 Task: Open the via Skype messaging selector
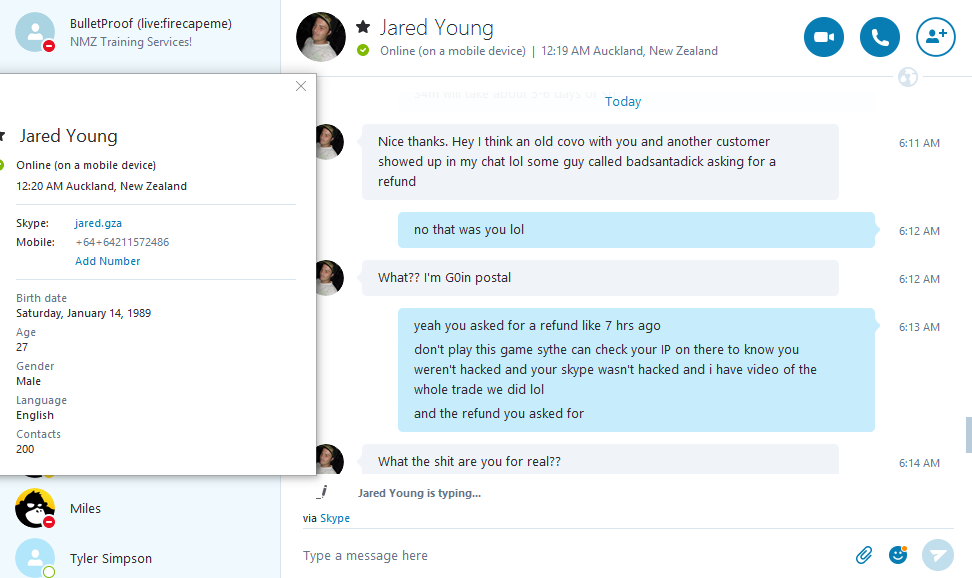pyautogui.click(x=334, y=518)
